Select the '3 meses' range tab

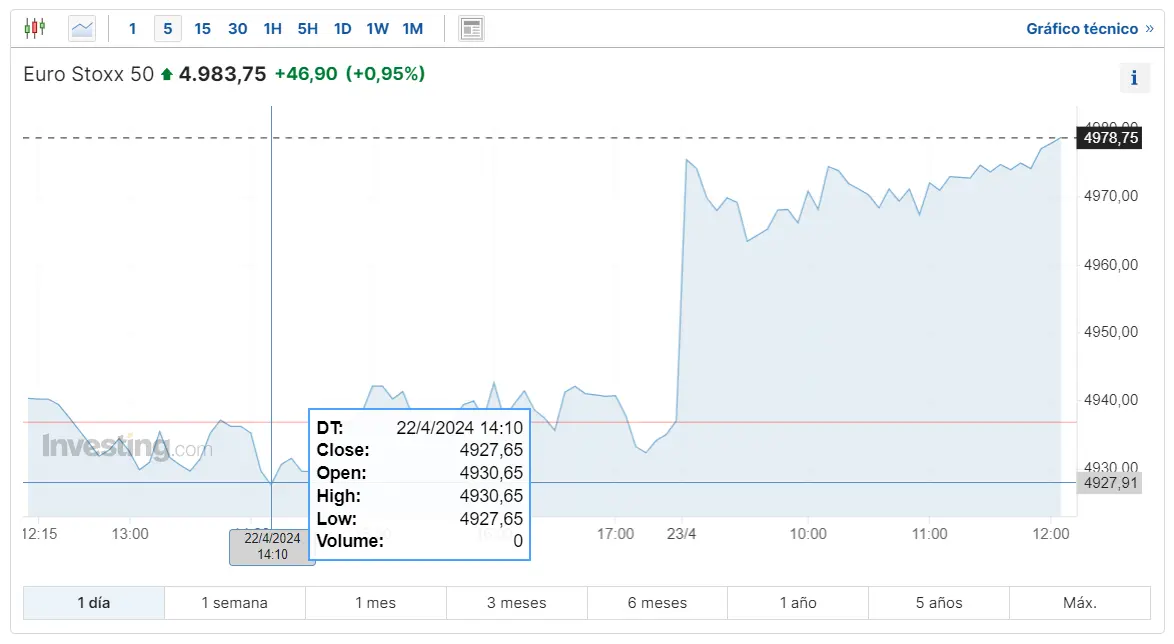[x=517, y=603]
